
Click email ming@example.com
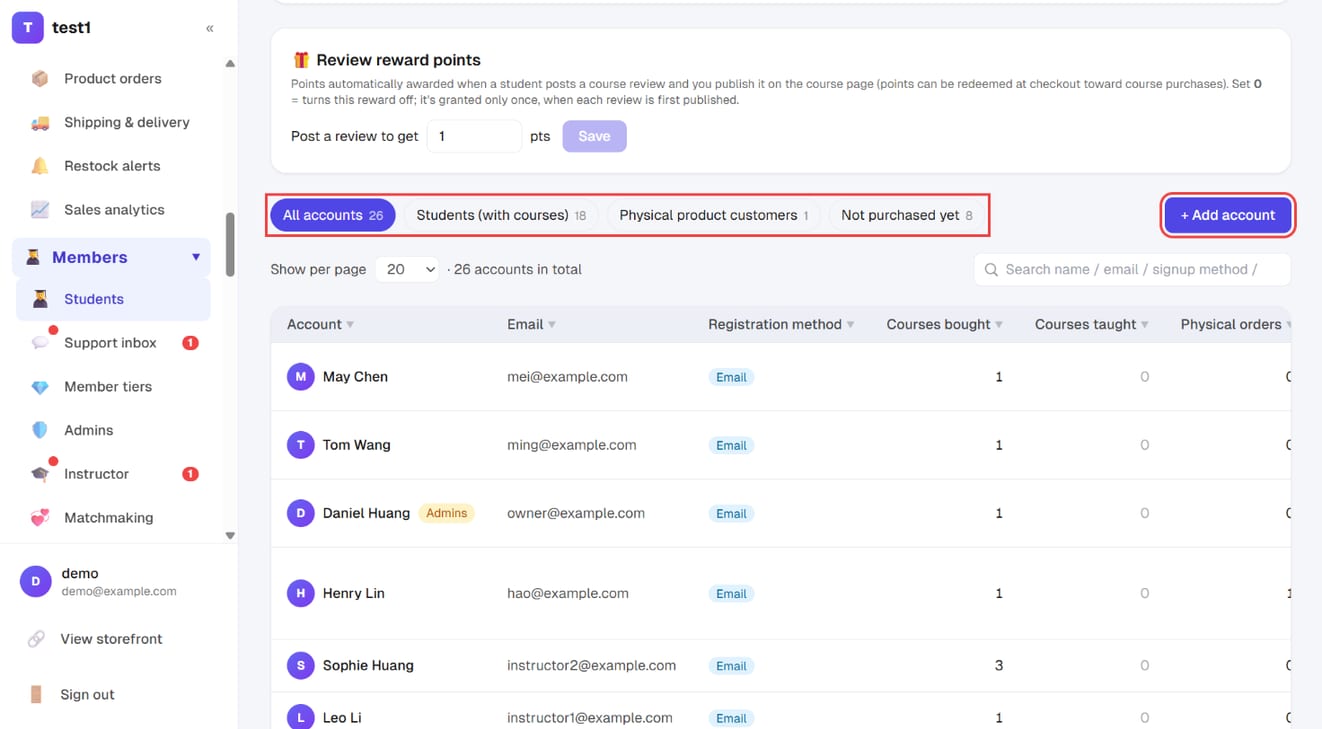[572, 445]
